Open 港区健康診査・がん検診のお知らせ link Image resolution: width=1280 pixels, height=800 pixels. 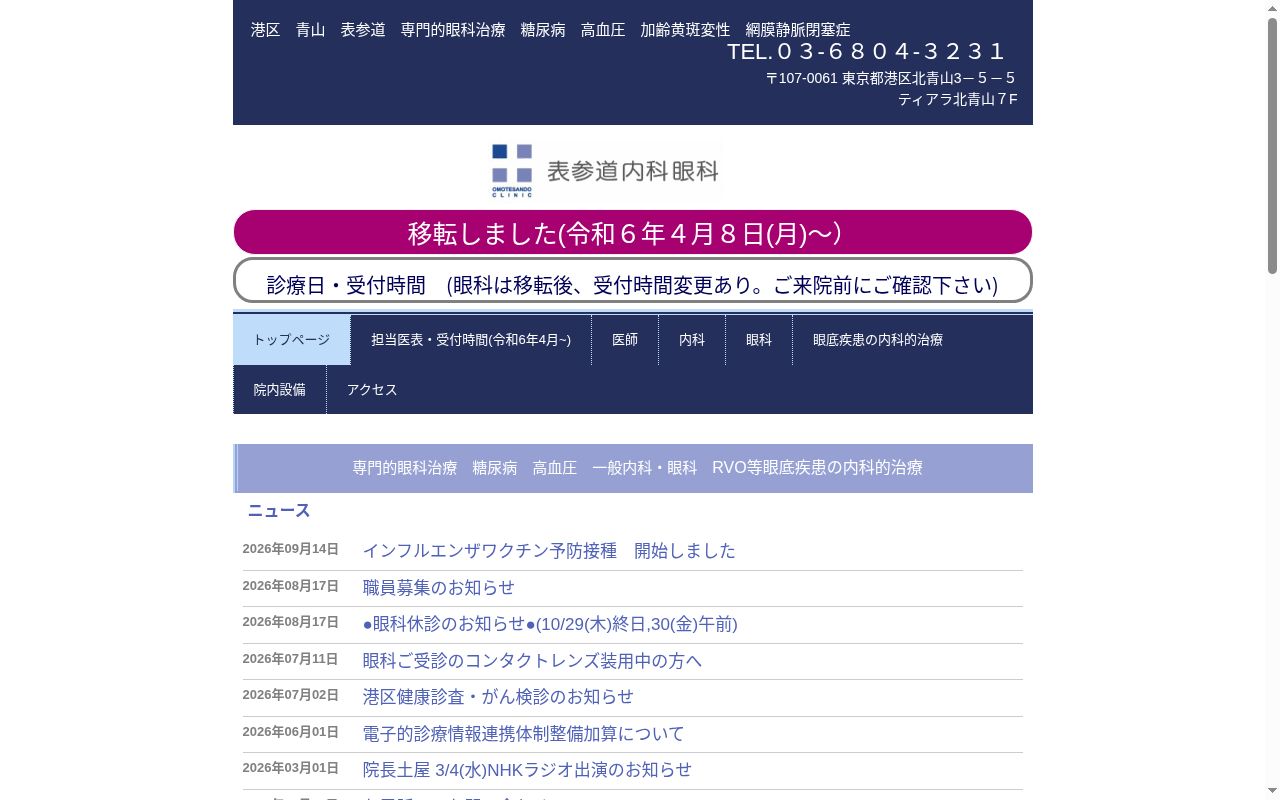pyautogui.click(x=498, y=697)
